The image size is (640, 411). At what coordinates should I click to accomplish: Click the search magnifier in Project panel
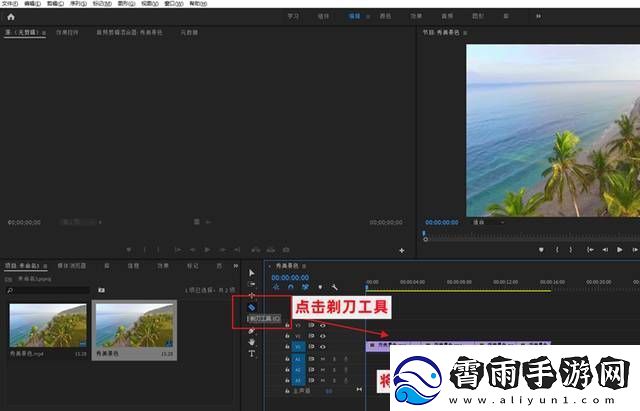10,290
